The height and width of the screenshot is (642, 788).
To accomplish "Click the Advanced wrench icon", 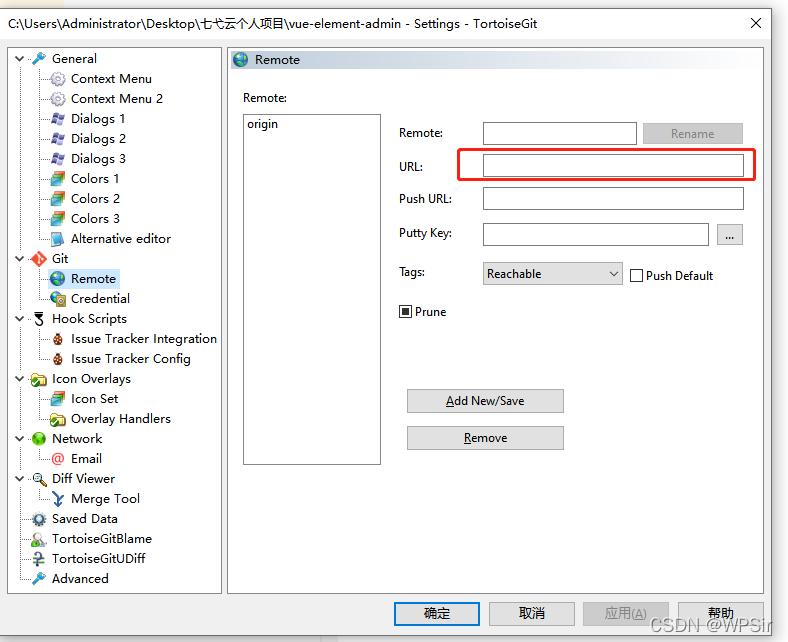I will (39, 579).
